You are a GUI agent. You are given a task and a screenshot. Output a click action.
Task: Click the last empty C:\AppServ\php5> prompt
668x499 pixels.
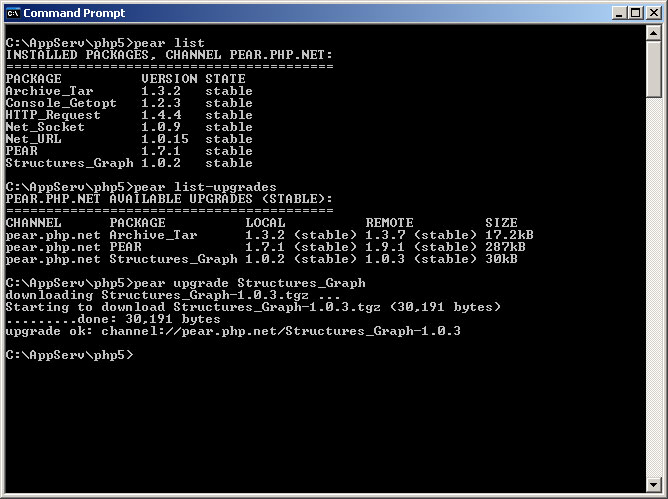point(69,355)
